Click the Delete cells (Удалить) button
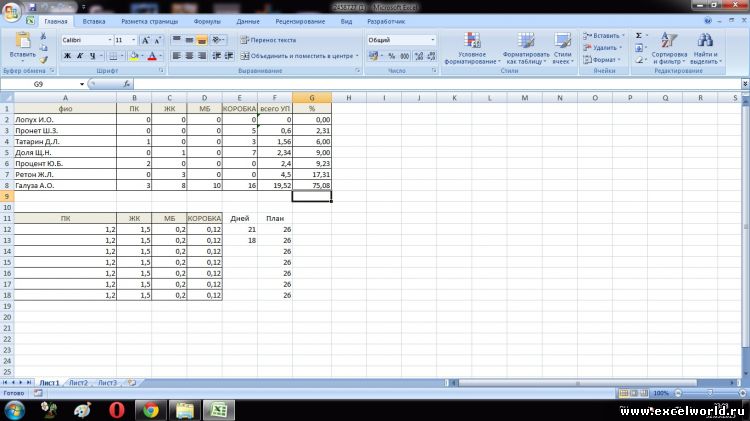The image size is (750, 421). 603,47
